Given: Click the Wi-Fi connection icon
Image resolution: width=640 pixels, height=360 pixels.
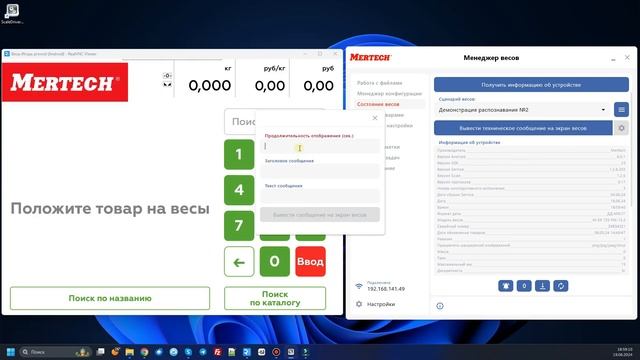Looking at the screenshot, I should coord(359,286).
